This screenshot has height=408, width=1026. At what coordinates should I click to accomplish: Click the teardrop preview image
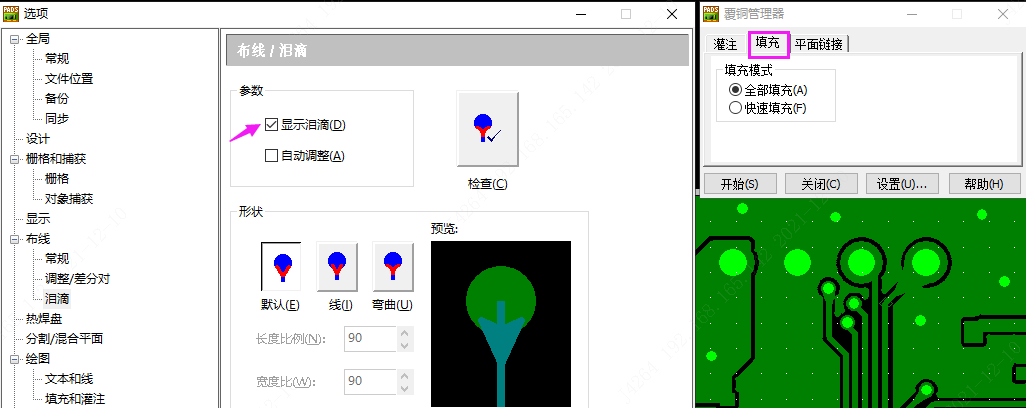pos(500,323)
